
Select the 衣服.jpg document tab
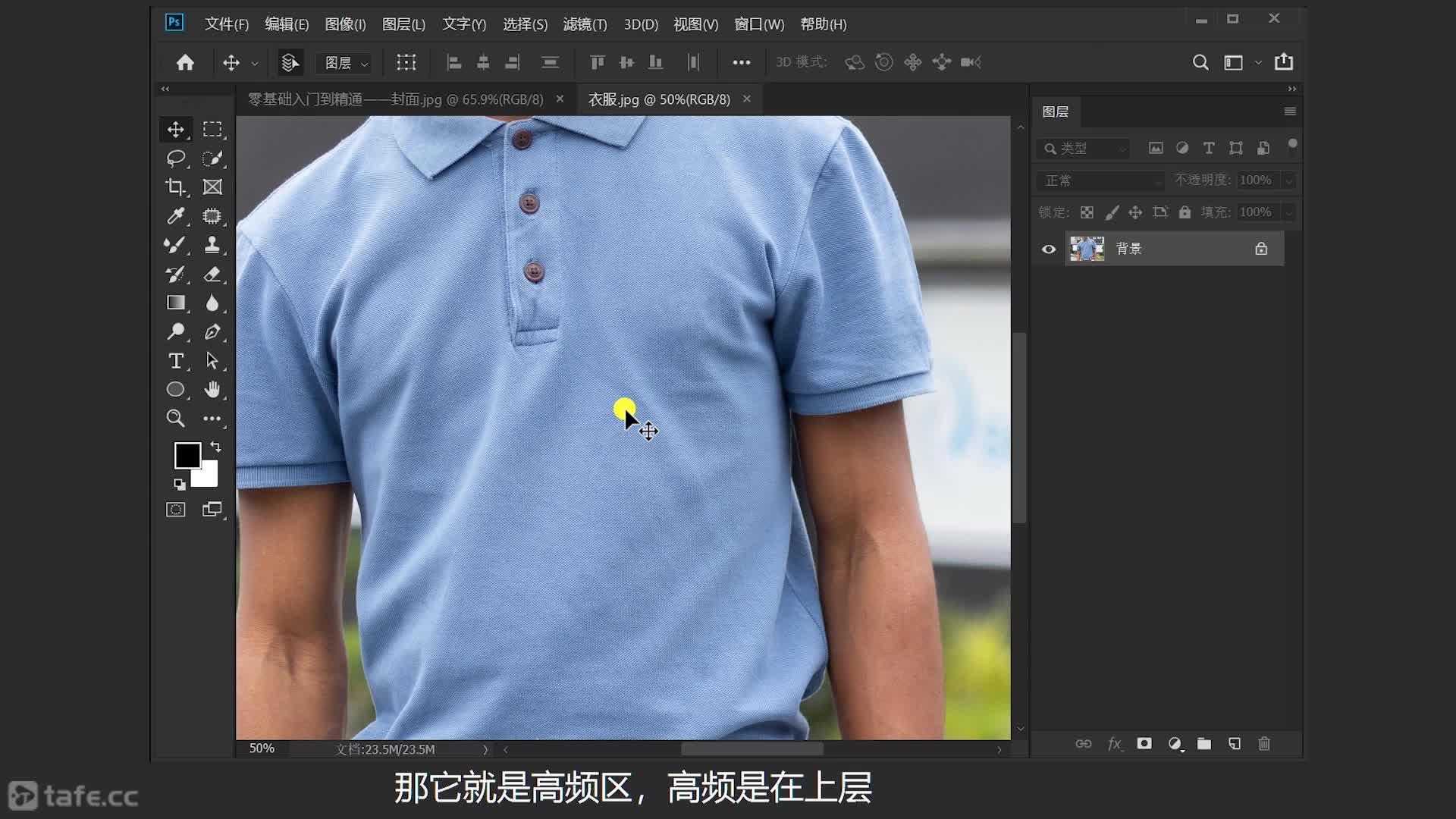point(659,99)
